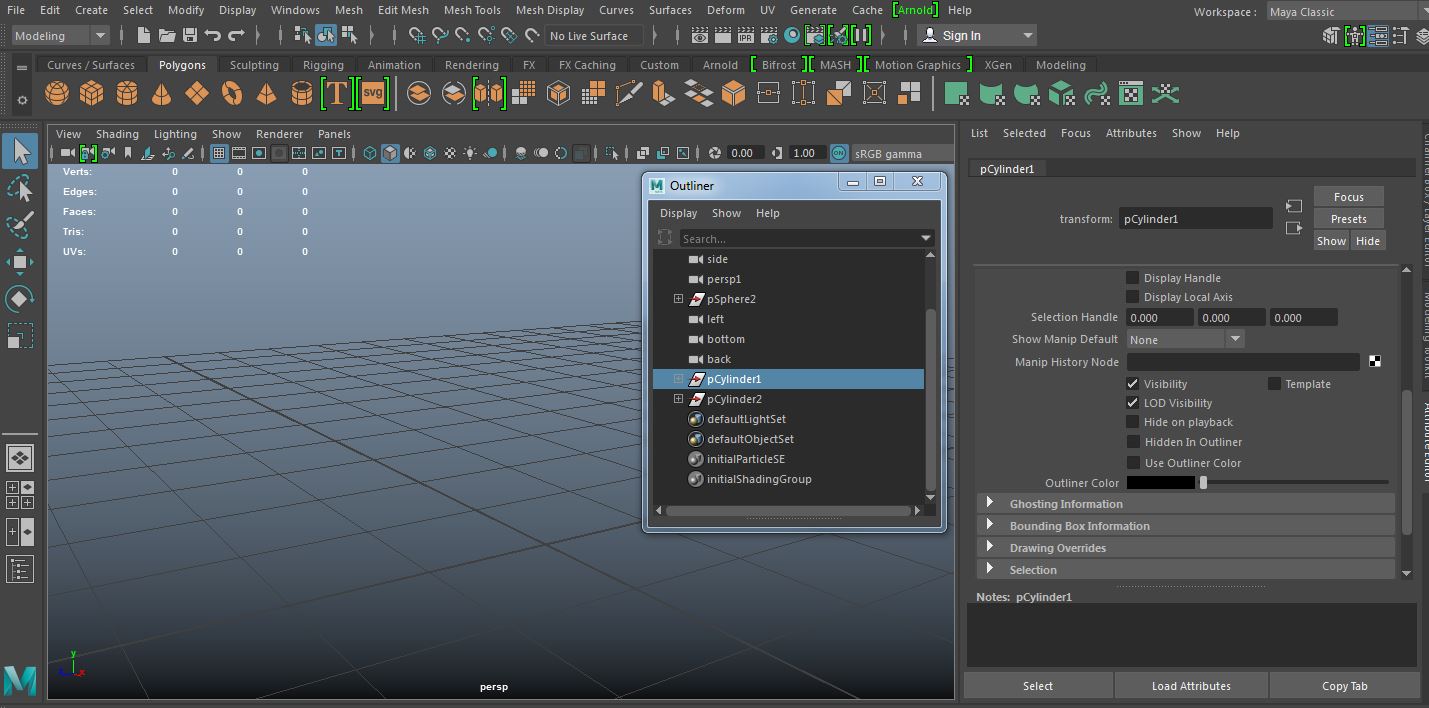Click the Save scene icon
This screenshot has height=708, width=1429.
tap(189, 36)
